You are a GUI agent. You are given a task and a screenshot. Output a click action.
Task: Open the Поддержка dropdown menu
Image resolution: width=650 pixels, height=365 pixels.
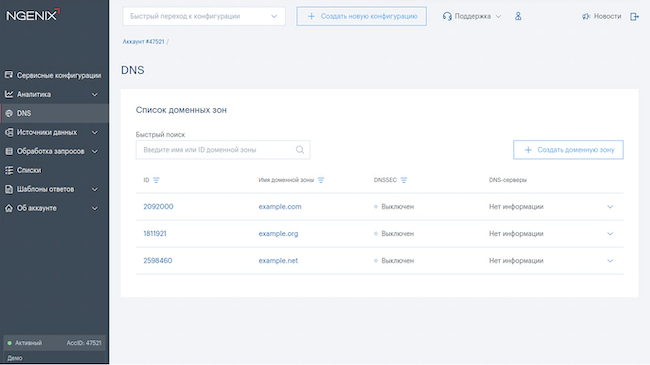coord(472,16)
